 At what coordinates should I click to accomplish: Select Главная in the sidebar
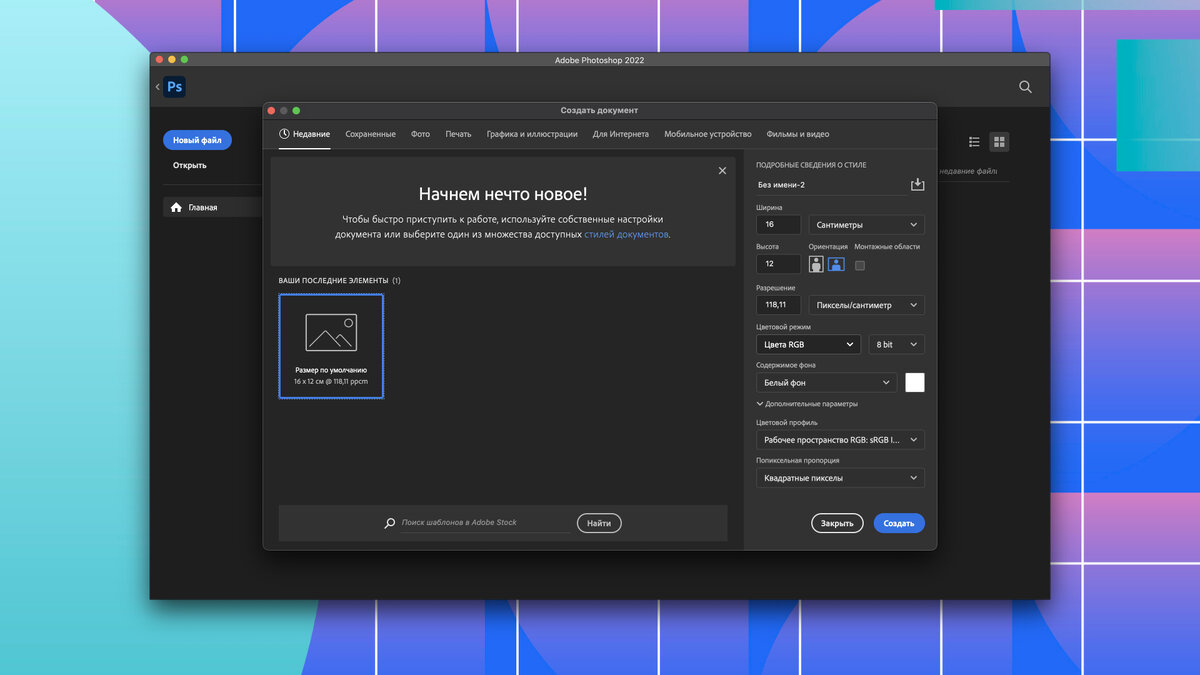(x=212, y=207)
